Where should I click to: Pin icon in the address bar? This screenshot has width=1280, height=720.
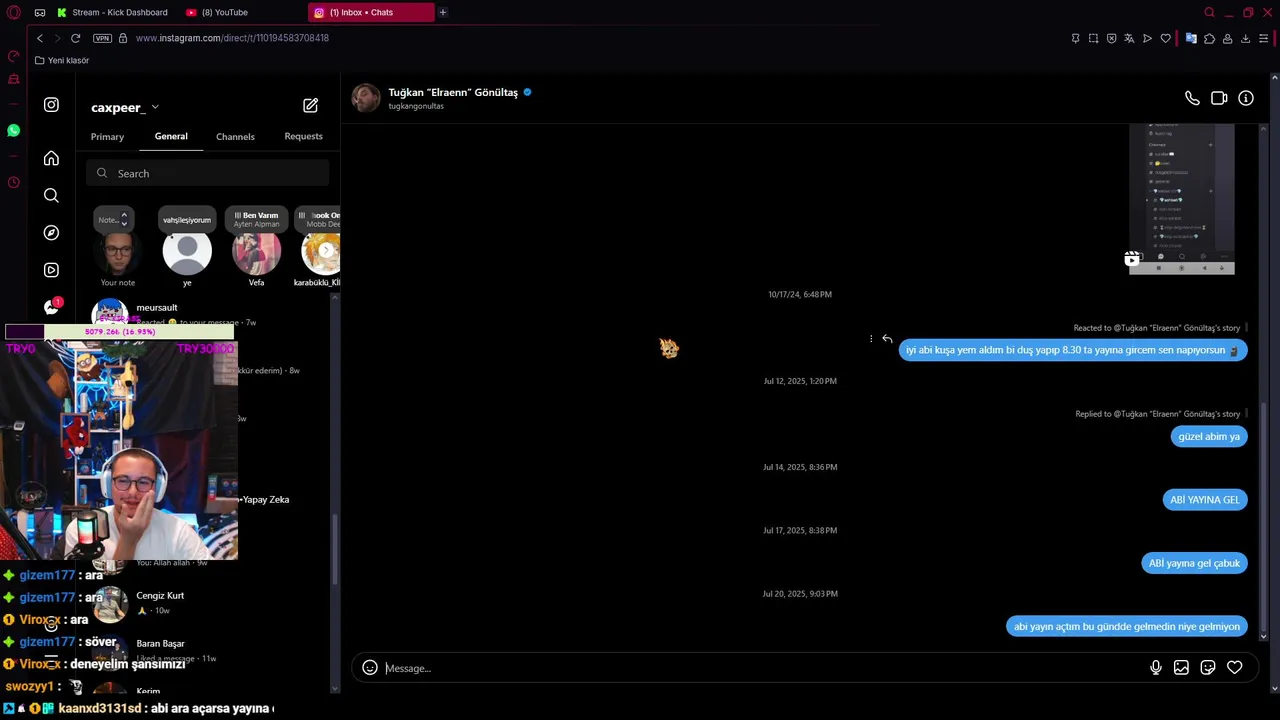1075,38
